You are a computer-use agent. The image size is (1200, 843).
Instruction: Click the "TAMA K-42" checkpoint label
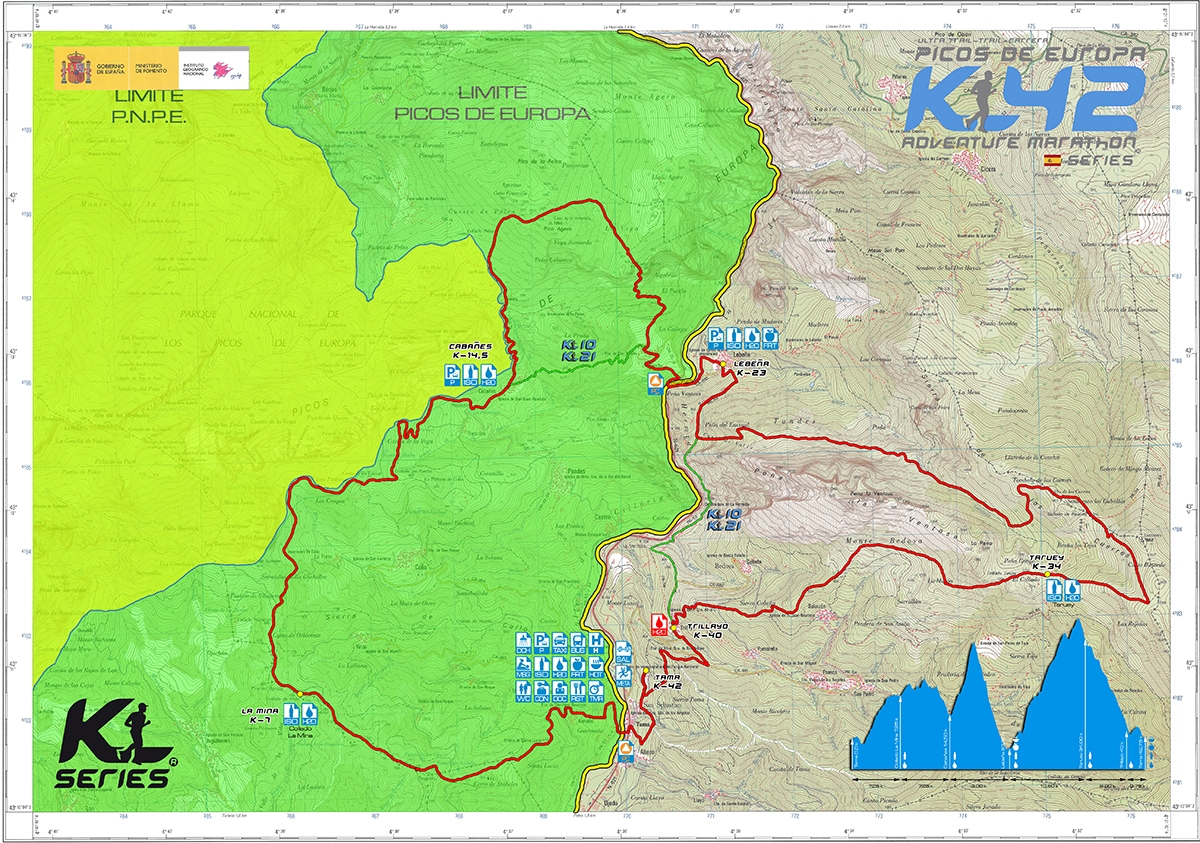pos(666,683)
